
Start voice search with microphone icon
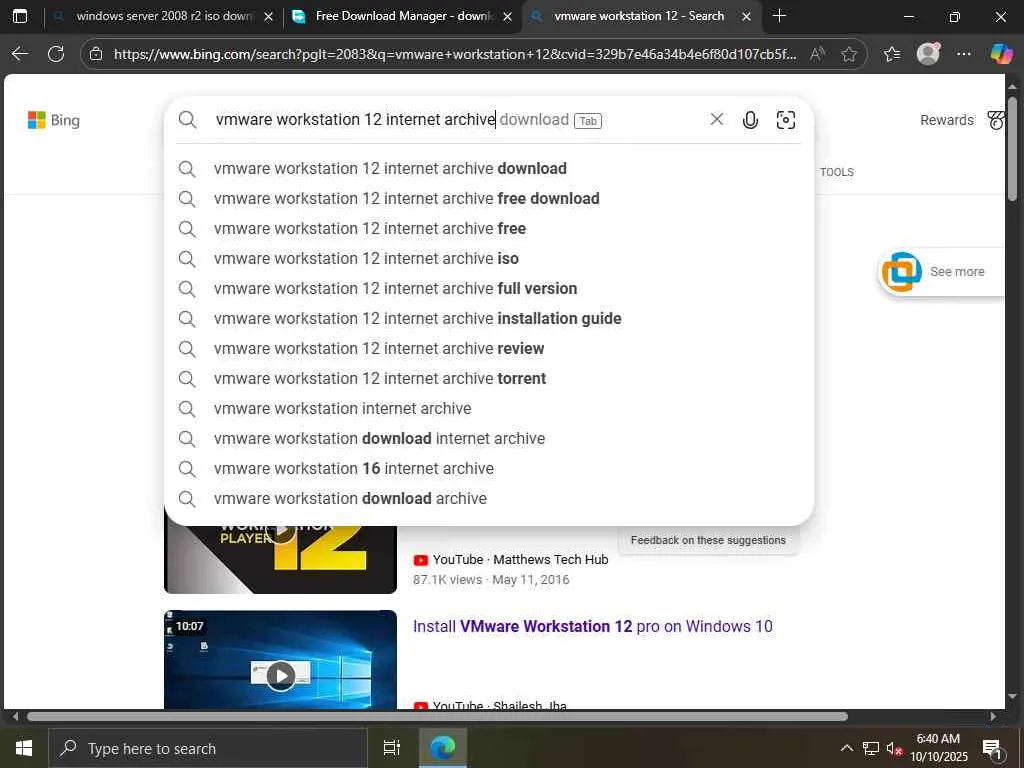(x=750, y=120)
